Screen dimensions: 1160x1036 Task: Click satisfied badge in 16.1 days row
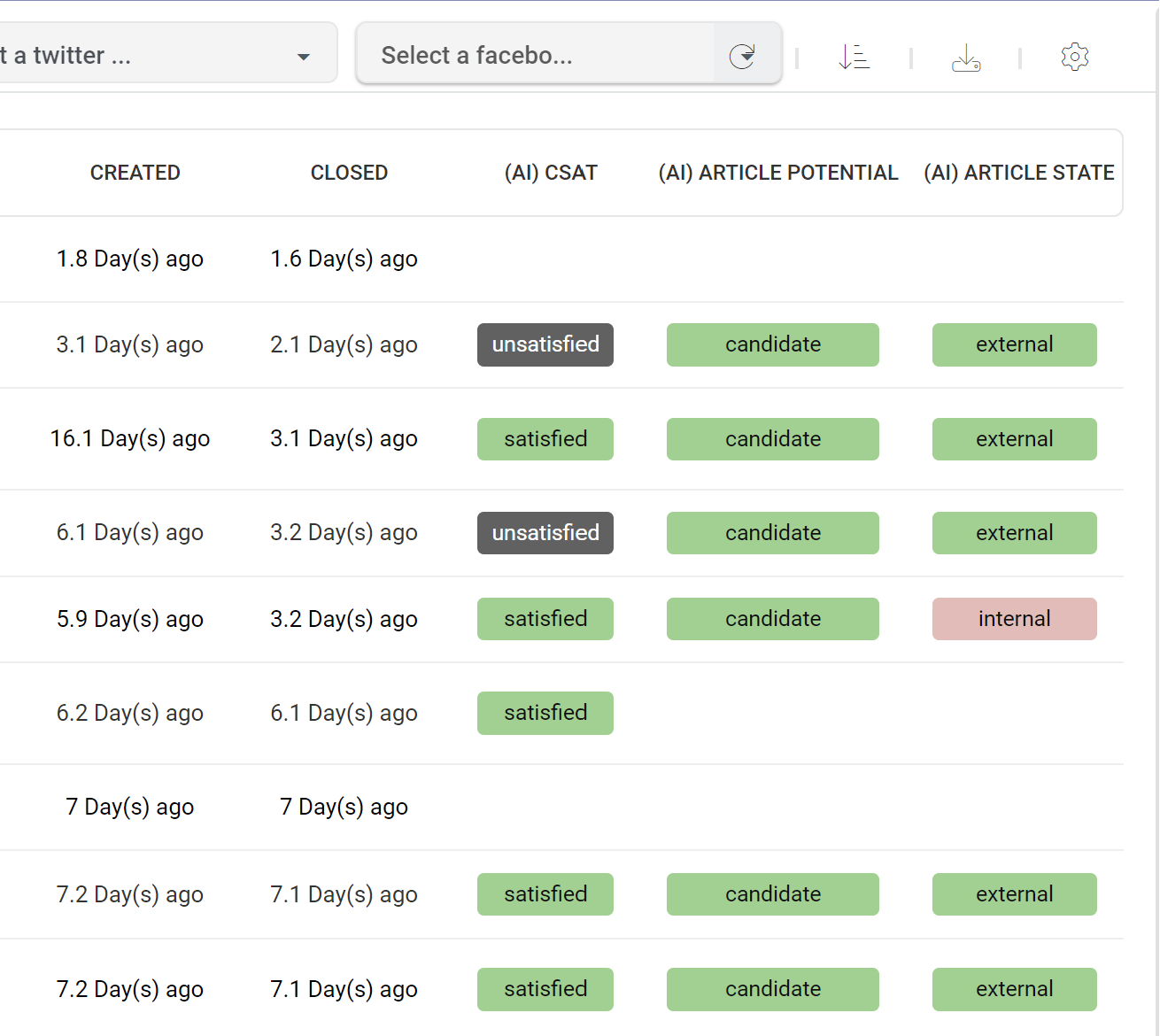point(545,439)
